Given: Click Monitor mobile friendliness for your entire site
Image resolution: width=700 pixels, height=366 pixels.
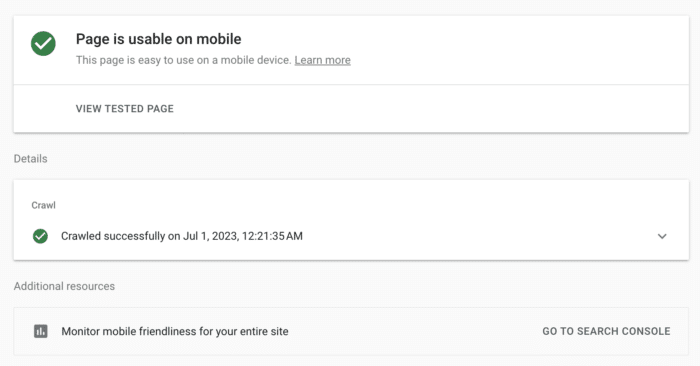Looking at the screenshot, I should [x=175, y=331].
